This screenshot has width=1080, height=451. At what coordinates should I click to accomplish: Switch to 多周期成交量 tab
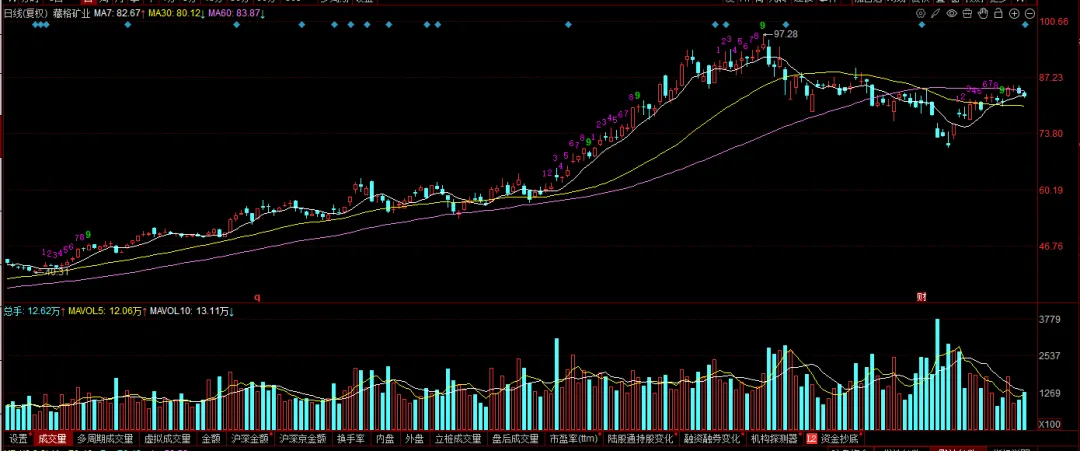tap(105, 439)
